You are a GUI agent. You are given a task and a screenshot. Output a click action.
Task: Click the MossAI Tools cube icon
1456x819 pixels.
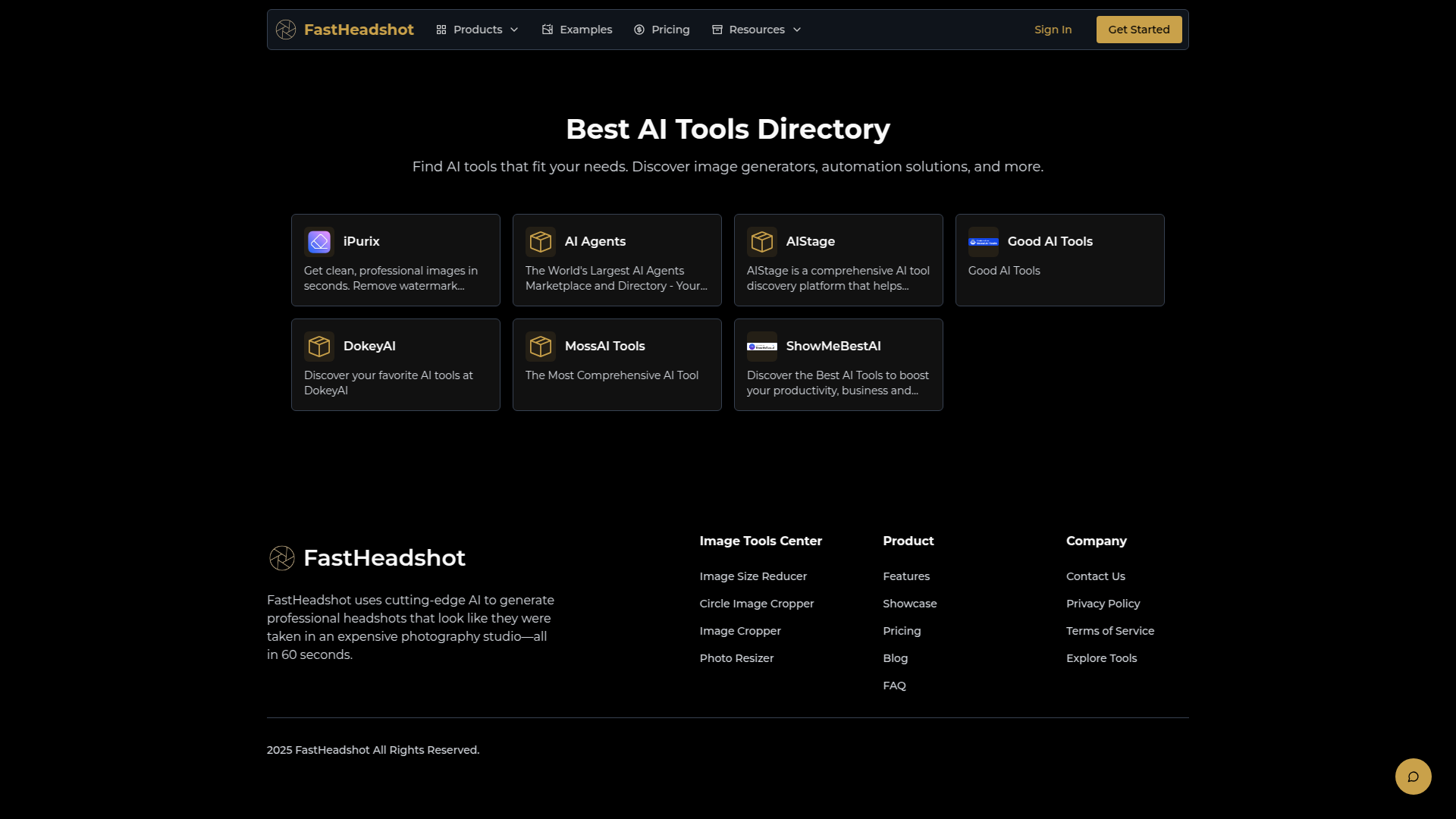541,347
